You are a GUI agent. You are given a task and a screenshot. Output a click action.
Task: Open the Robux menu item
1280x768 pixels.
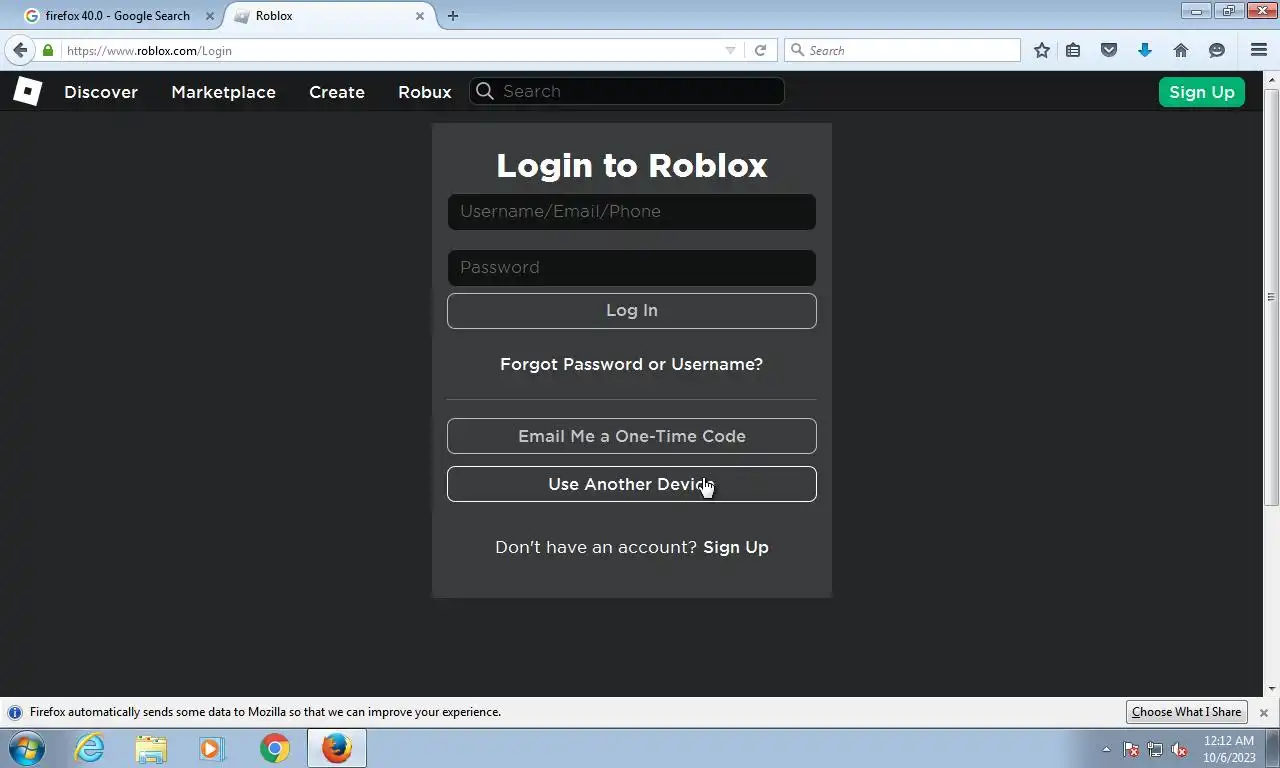[x=425, y=92]
